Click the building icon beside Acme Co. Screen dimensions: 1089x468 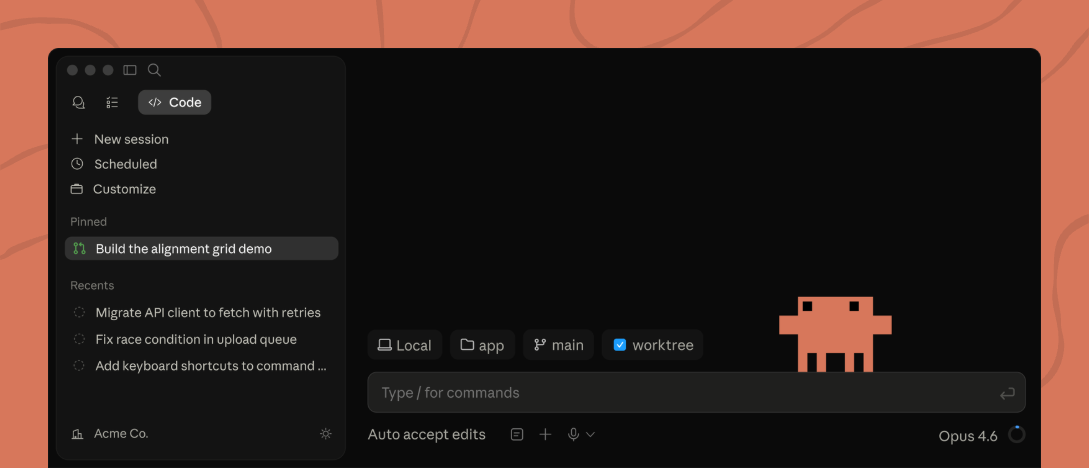point(77,435)
